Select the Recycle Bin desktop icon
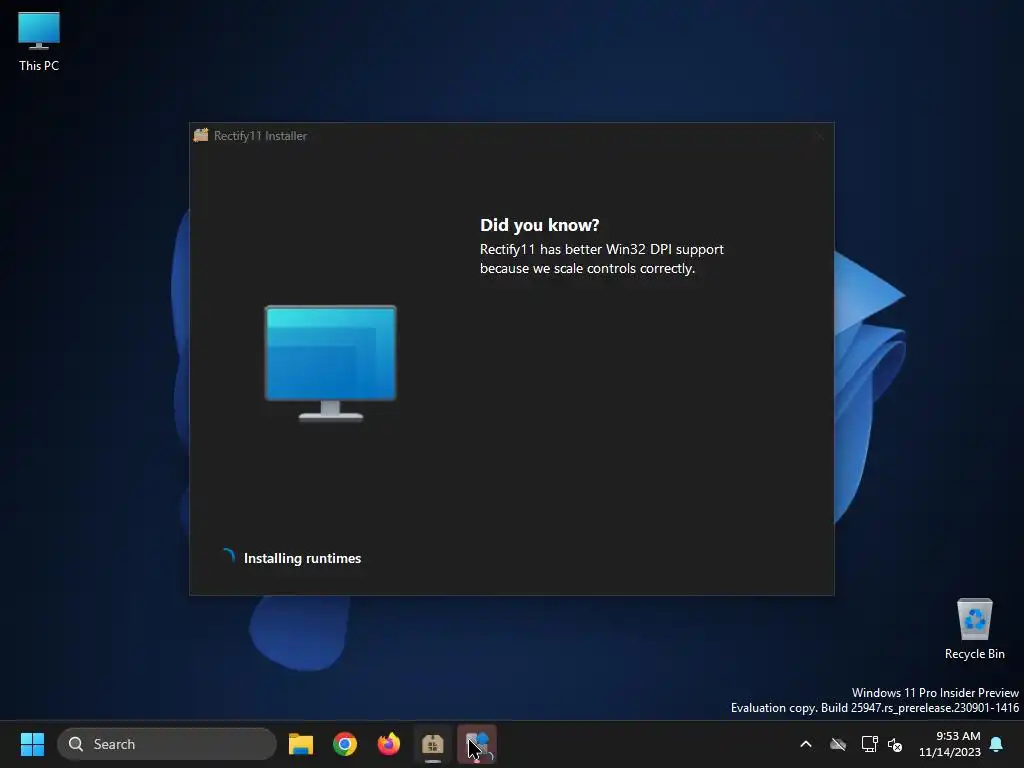 coord(974,630)
